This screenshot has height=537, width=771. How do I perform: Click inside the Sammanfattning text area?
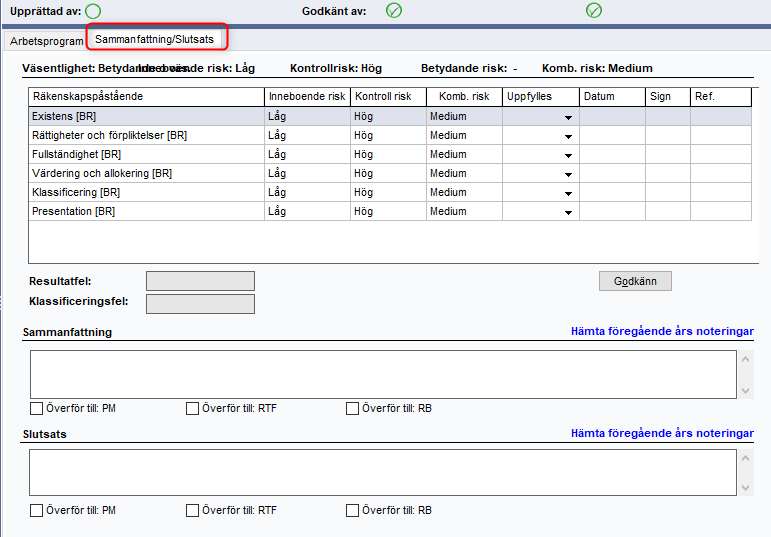point(383,374)
